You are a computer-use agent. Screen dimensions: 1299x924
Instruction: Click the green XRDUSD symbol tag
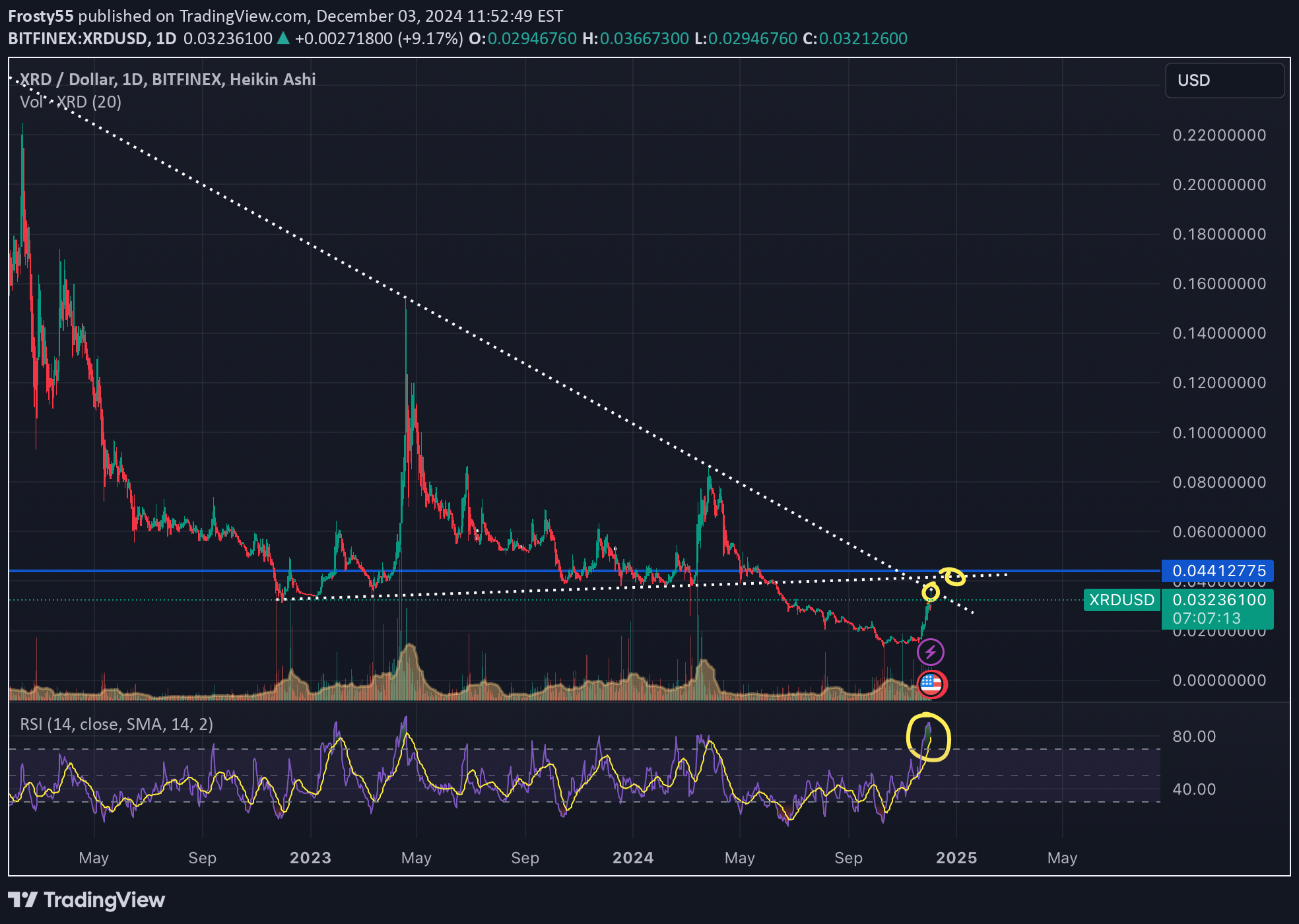(1121, 600)
